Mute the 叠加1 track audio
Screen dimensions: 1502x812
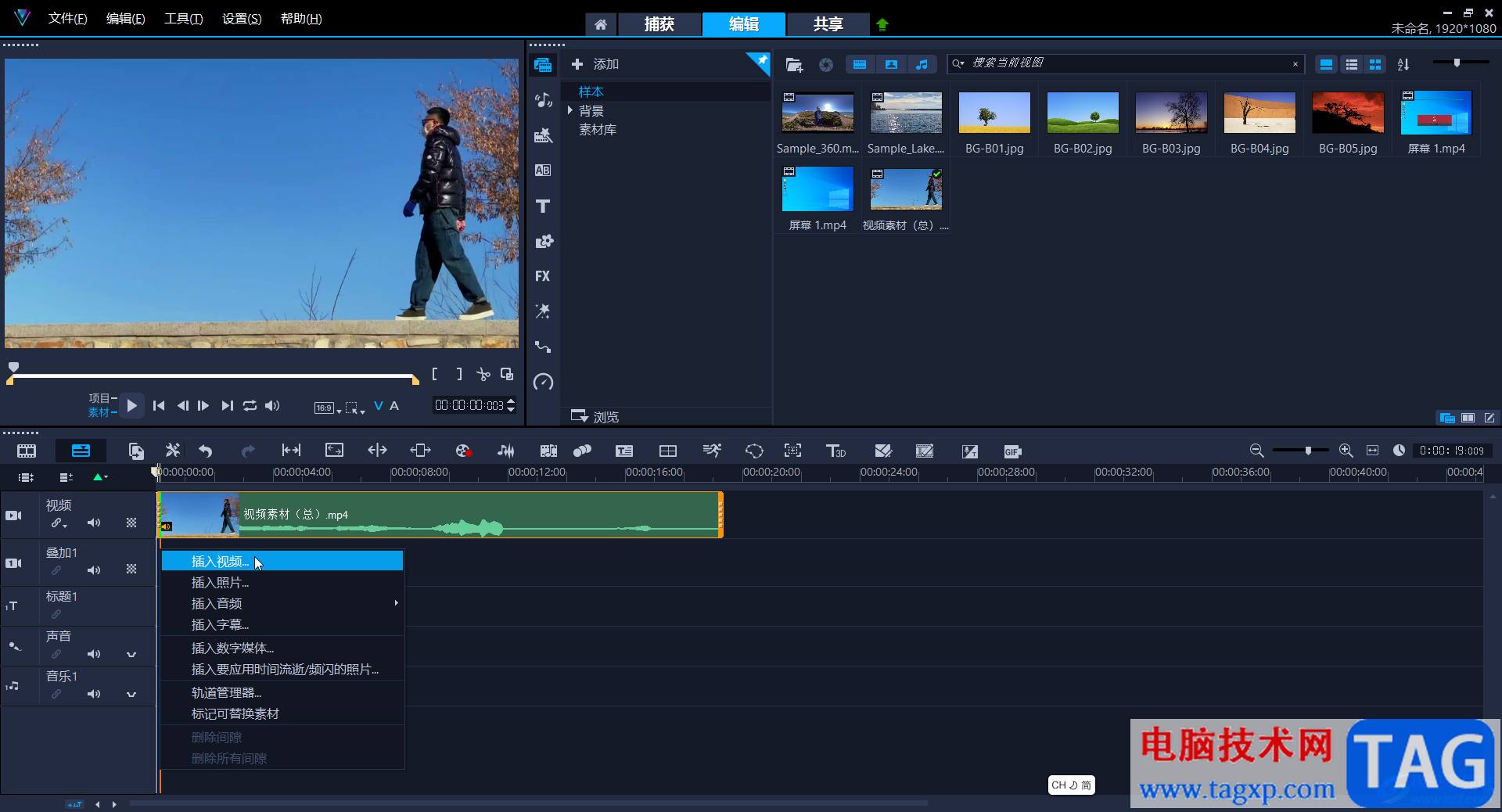pos(94,570)
